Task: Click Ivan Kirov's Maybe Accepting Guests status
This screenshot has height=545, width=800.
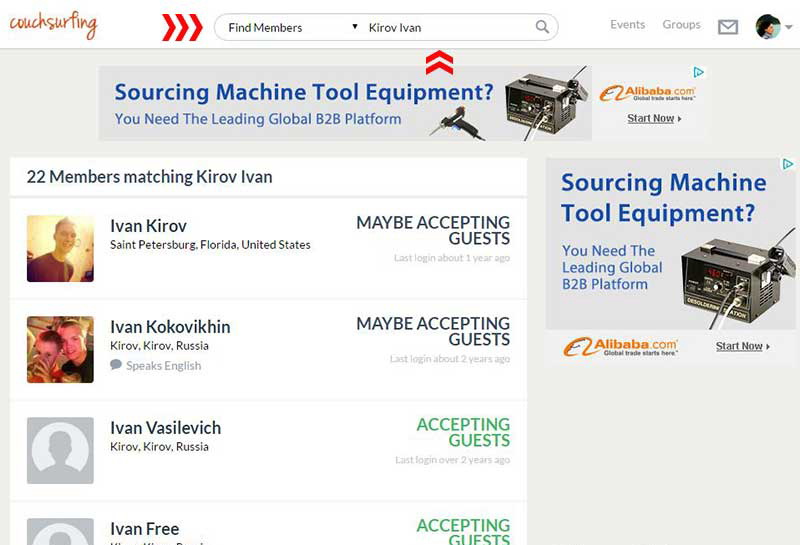Action: [433, 231]
